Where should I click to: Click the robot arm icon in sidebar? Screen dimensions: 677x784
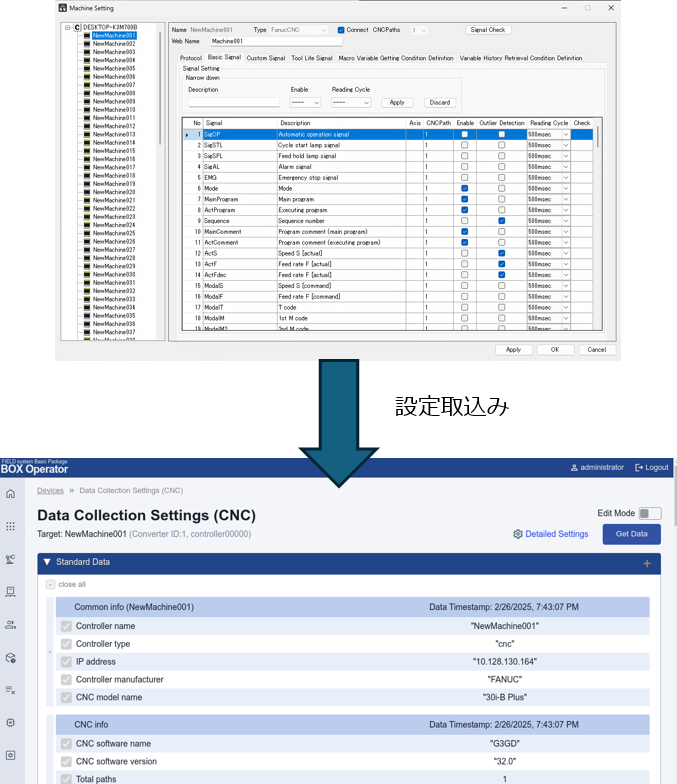point(11,560)
